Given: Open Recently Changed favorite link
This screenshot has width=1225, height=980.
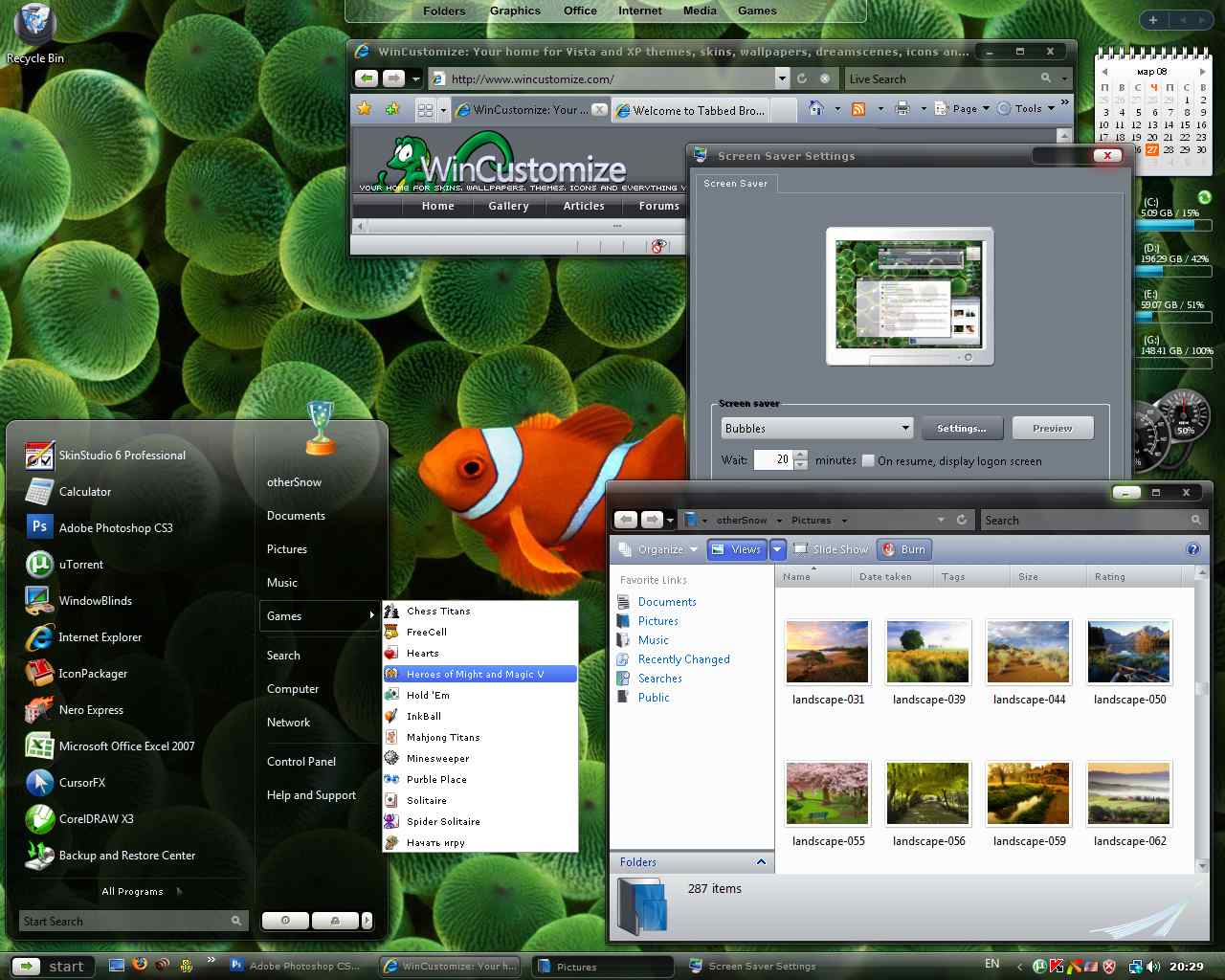Looking at the screenshot, I should (683, 659).
